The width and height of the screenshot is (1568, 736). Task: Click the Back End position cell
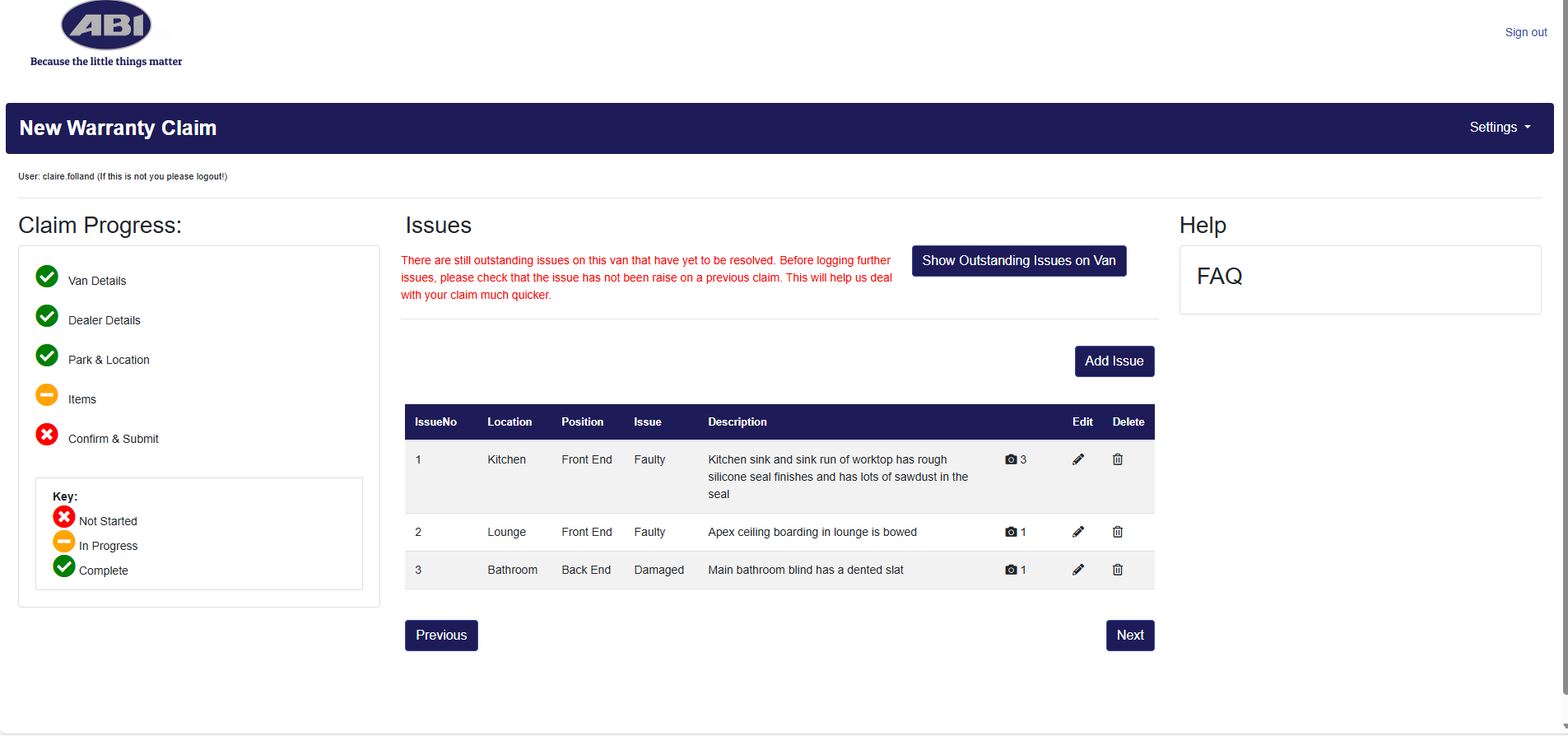pos(586,570)
